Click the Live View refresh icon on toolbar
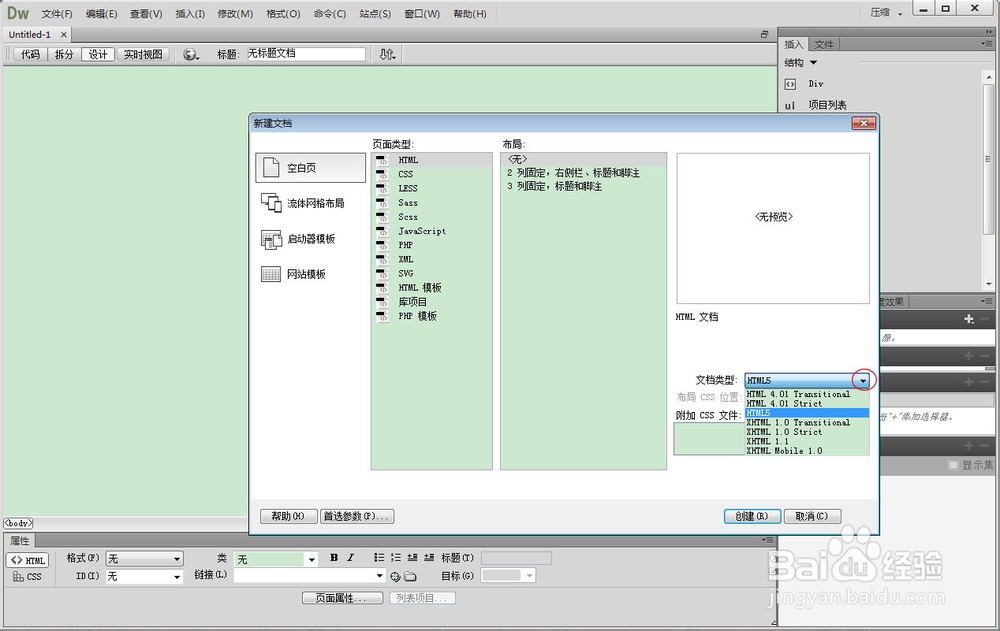1000x631 pixels. click(190, 54)
